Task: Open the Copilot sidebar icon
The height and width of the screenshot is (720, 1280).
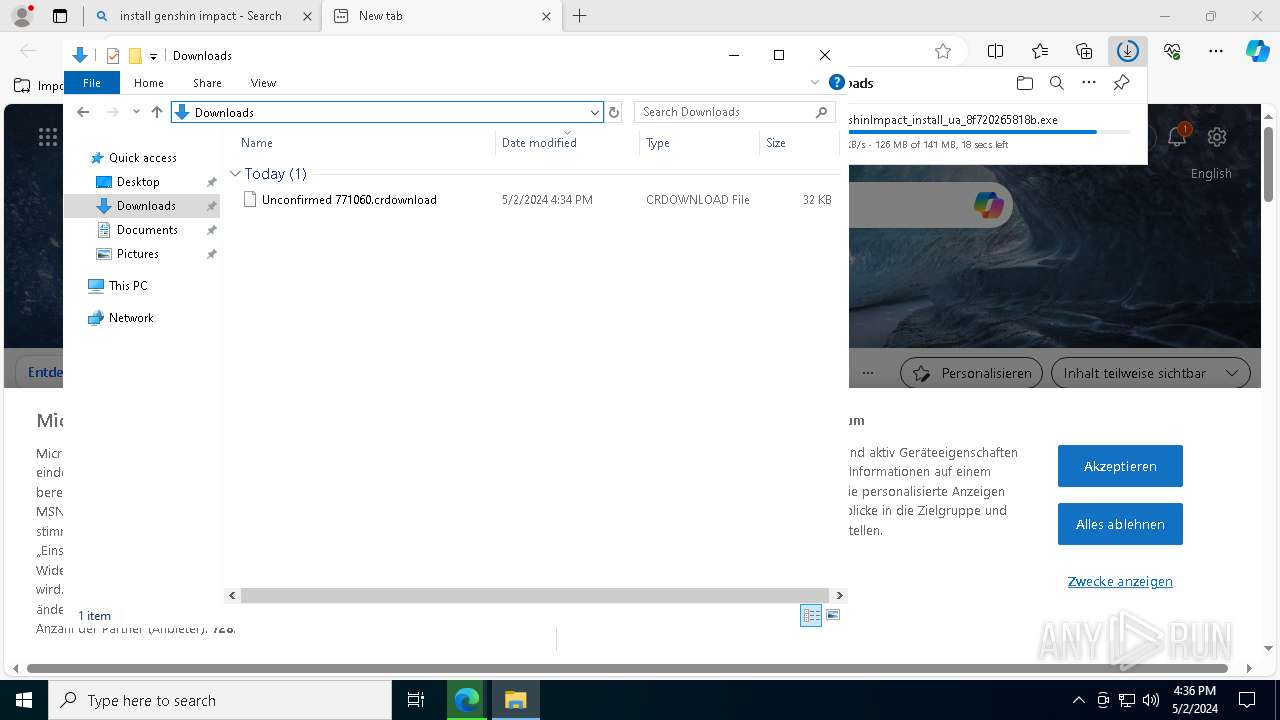Action: pos(1257,51)
